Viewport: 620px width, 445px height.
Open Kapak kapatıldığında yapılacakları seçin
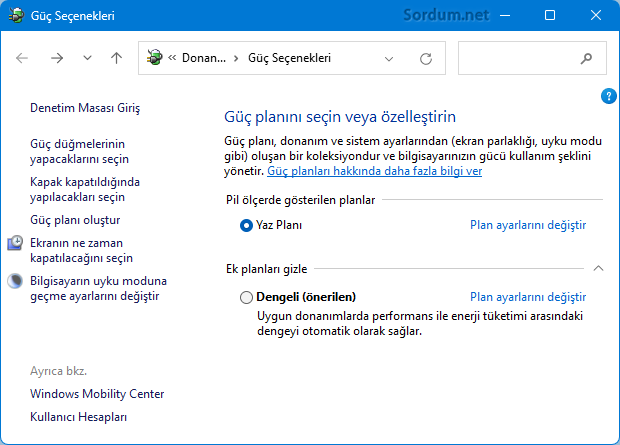[x=85, y=189]
